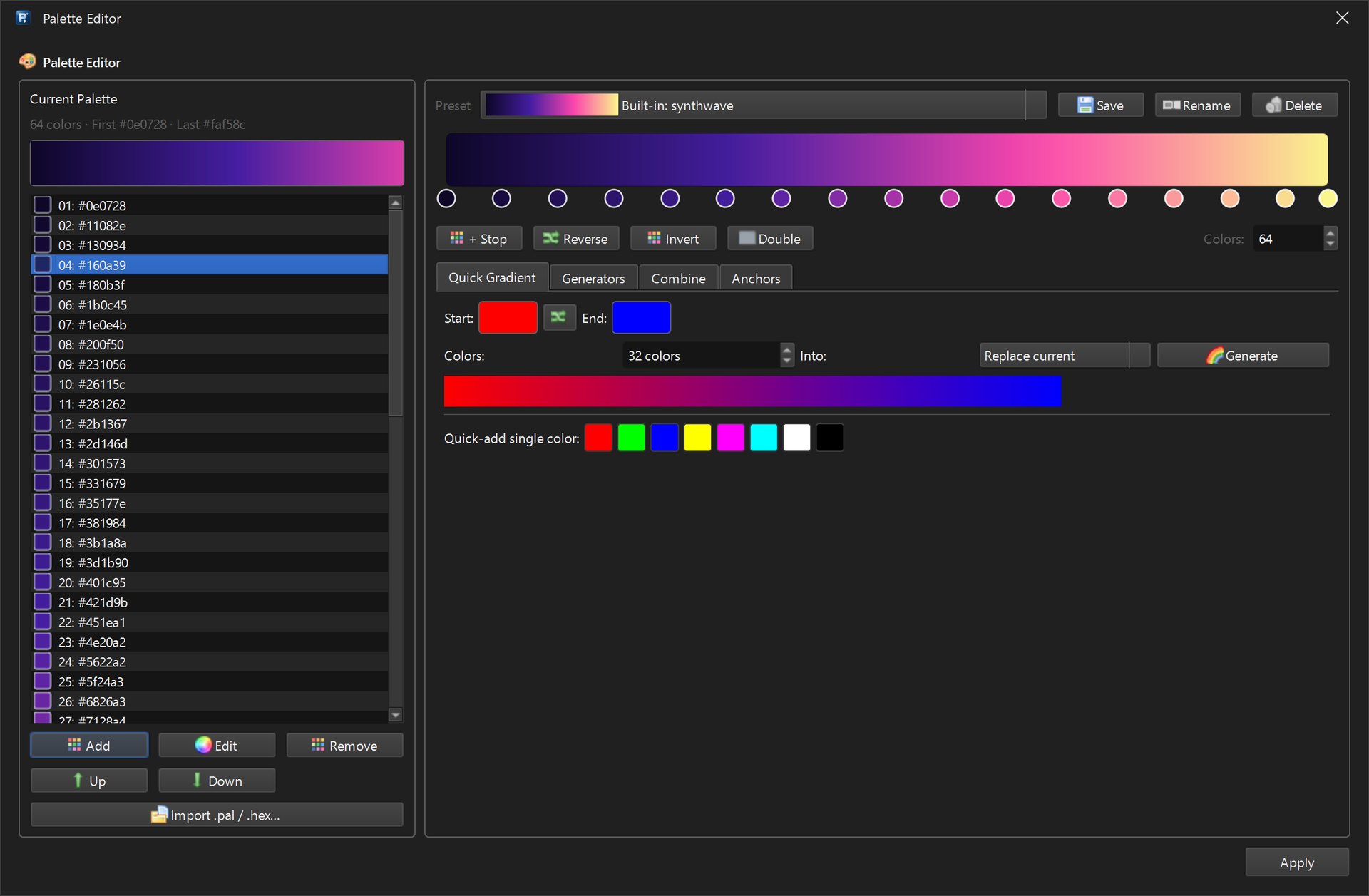
Task: Click the Colors 64 input field
Action: (1288, 239)
